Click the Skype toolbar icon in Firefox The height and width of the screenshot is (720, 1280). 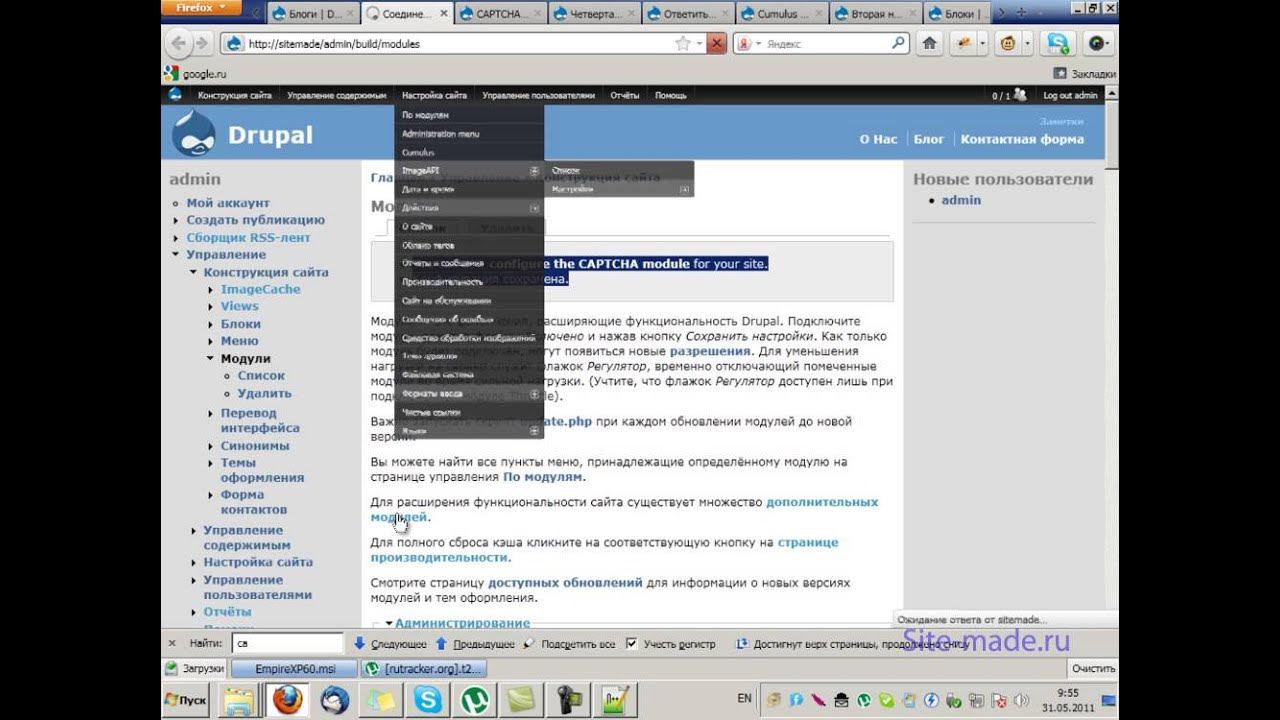(x=1057, y=44)
